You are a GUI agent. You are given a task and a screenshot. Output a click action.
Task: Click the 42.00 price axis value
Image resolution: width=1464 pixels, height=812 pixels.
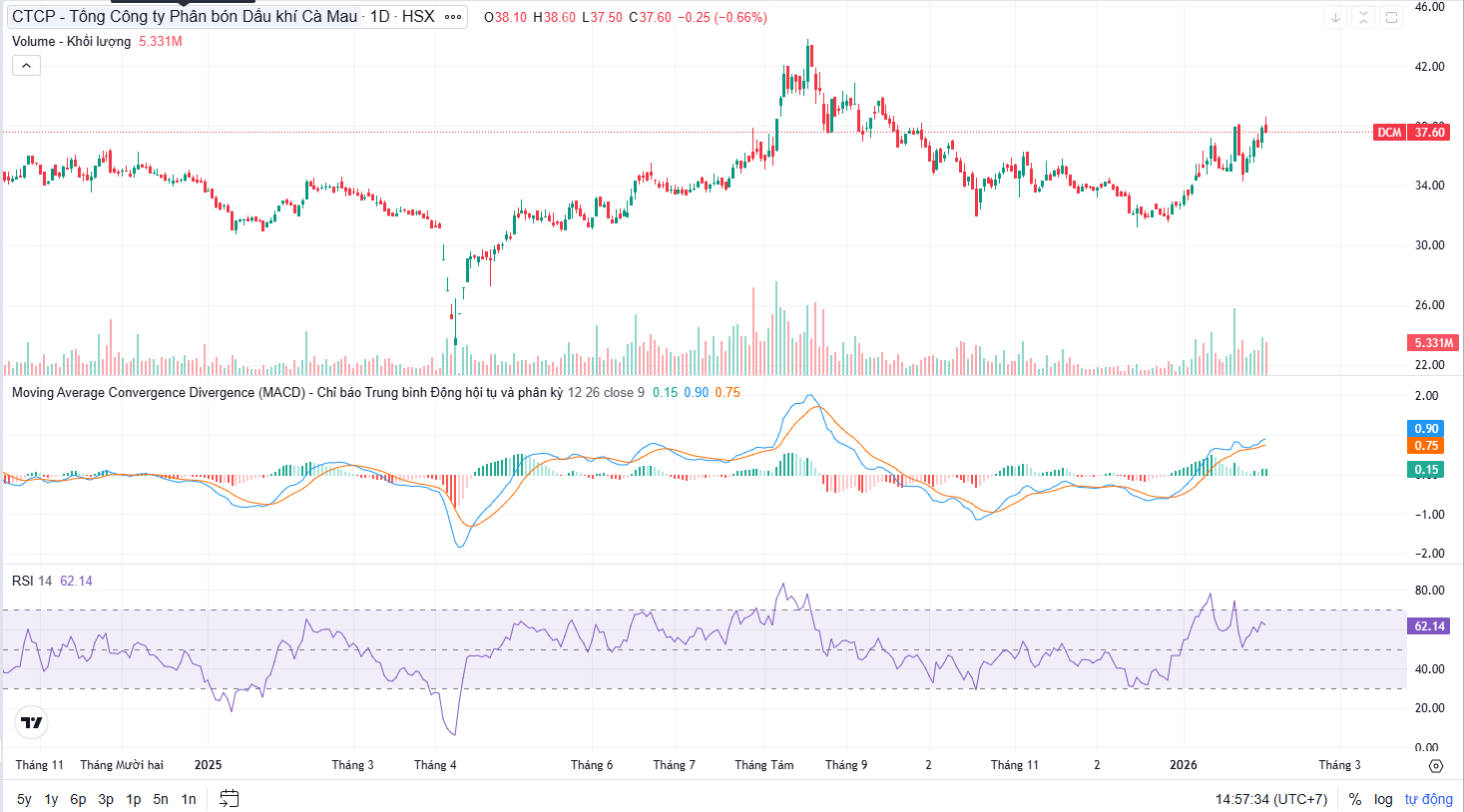tap(1429, 67)
